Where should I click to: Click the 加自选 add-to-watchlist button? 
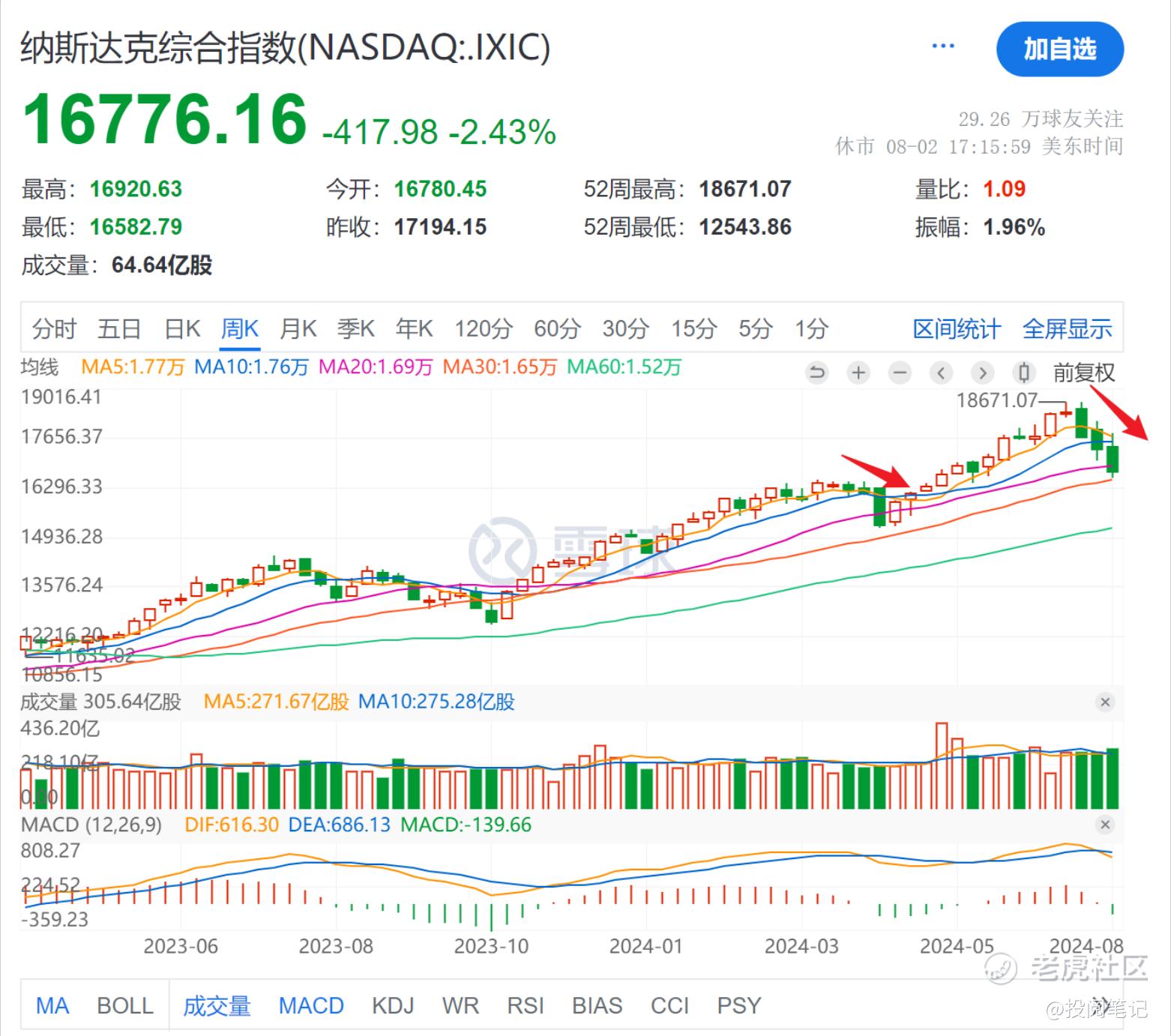(x=1059, y=49)
